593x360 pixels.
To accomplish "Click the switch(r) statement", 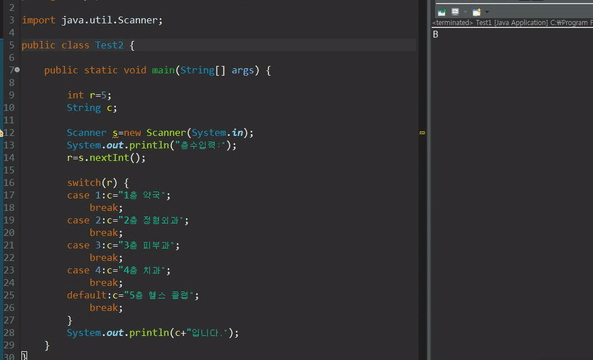I will pos(98,183).
